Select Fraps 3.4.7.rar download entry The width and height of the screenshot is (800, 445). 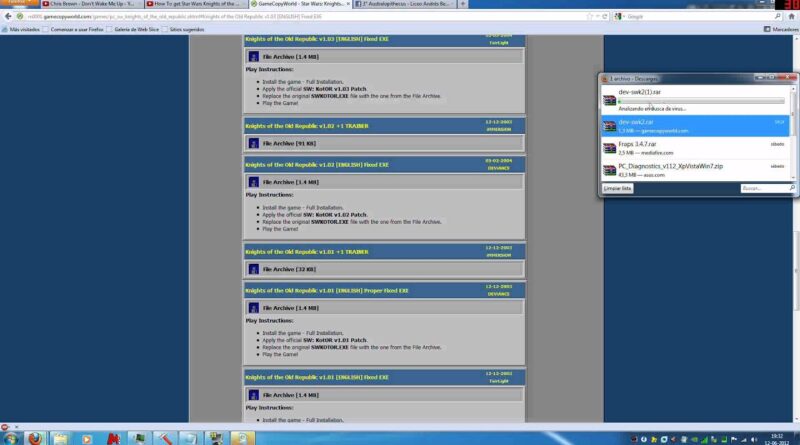tap(695, 148)
